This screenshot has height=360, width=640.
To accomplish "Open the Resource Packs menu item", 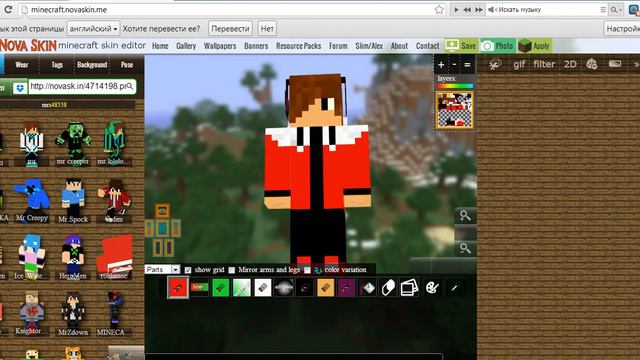I will (298, 46).
